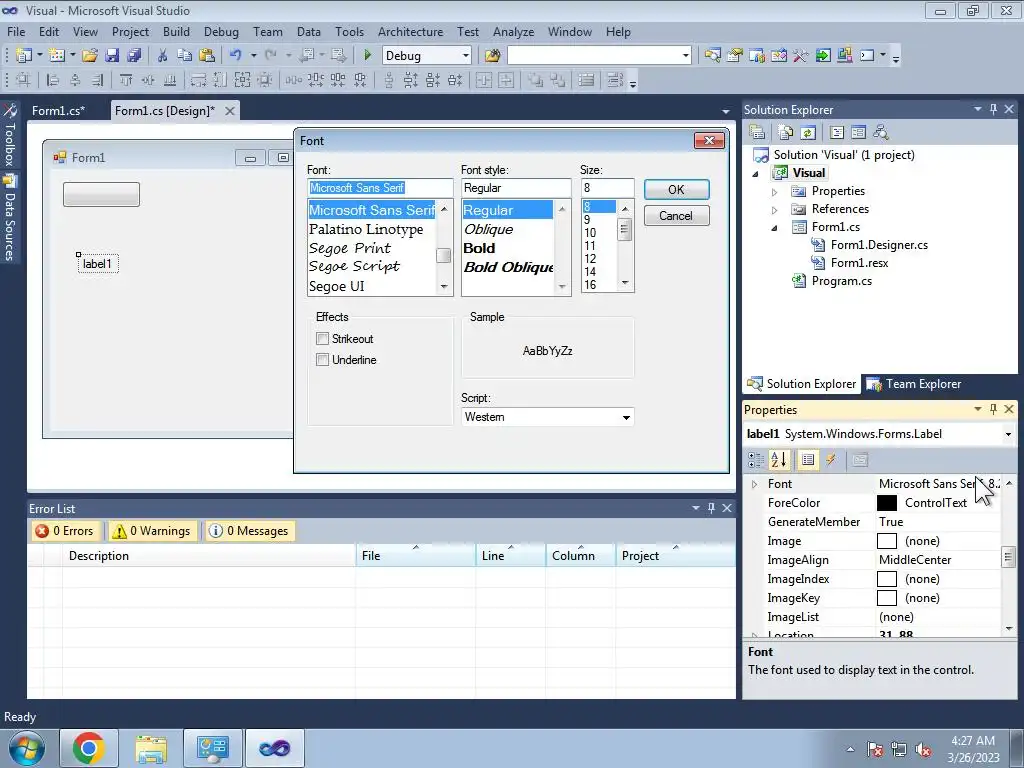Switch to the Form1.cs* code tab
1024x768 pixels.
coord(59,110)
